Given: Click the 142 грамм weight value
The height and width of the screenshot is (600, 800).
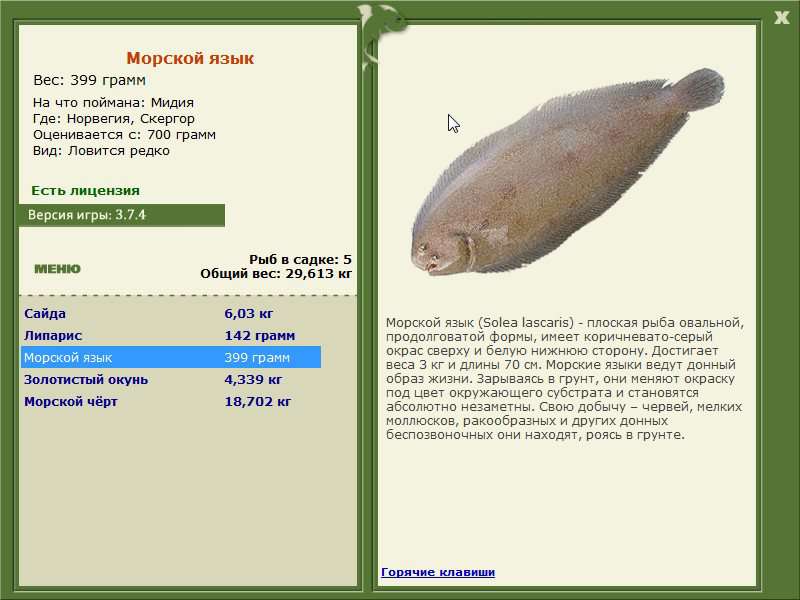Looking at the screenshot, I should [x=260, y=335].
